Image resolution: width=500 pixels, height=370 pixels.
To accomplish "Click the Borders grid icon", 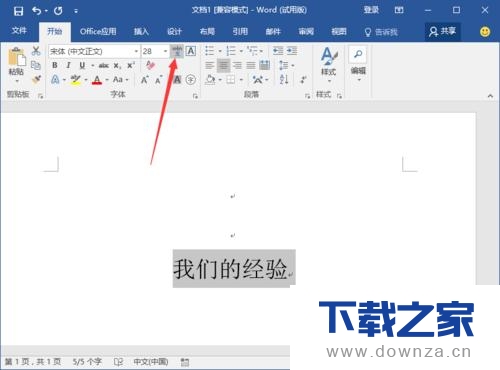I will coord(231,80).
